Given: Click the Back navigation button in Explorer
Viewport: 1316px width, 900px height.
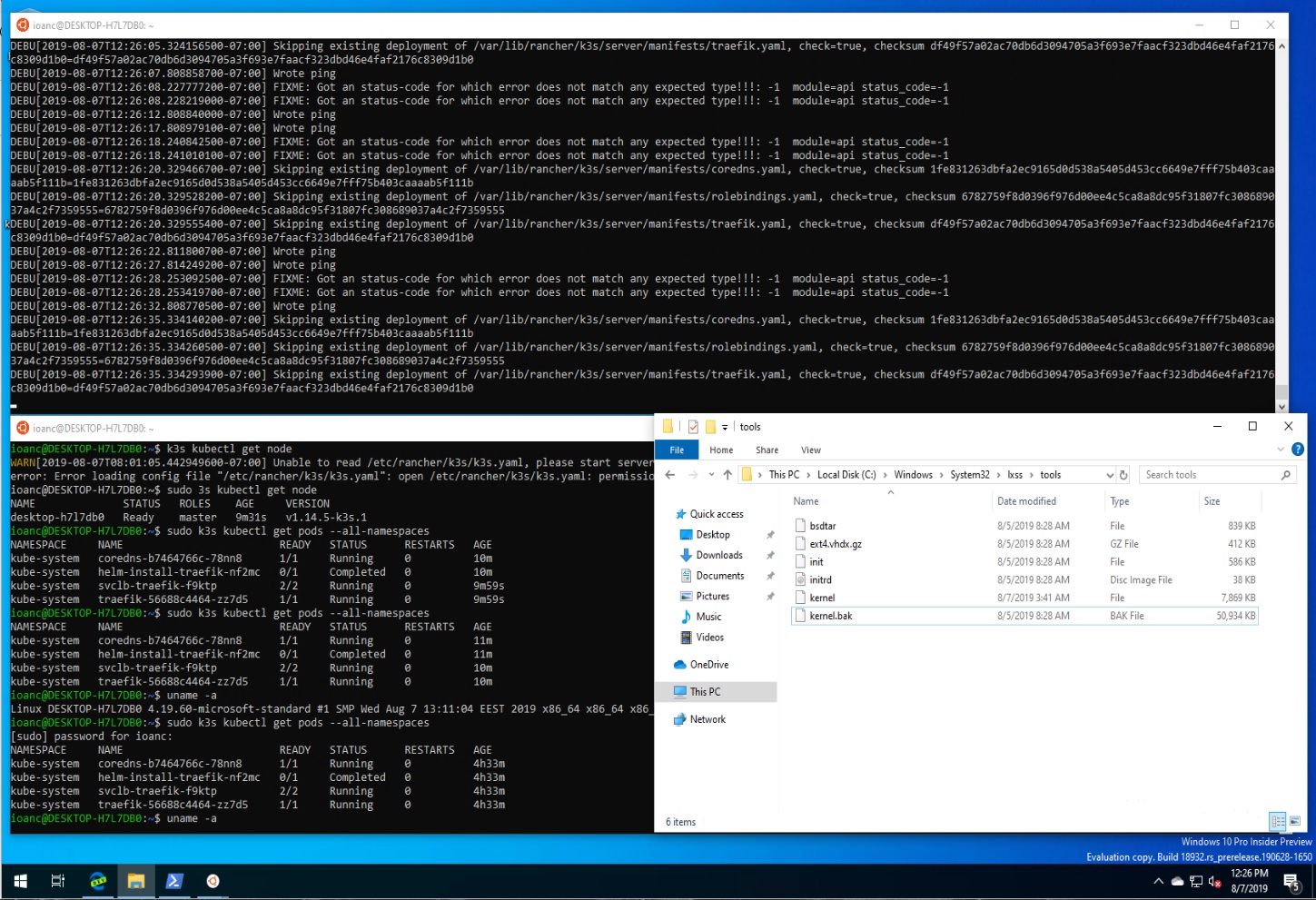Looking at the screenshot, I should point(669,473).
